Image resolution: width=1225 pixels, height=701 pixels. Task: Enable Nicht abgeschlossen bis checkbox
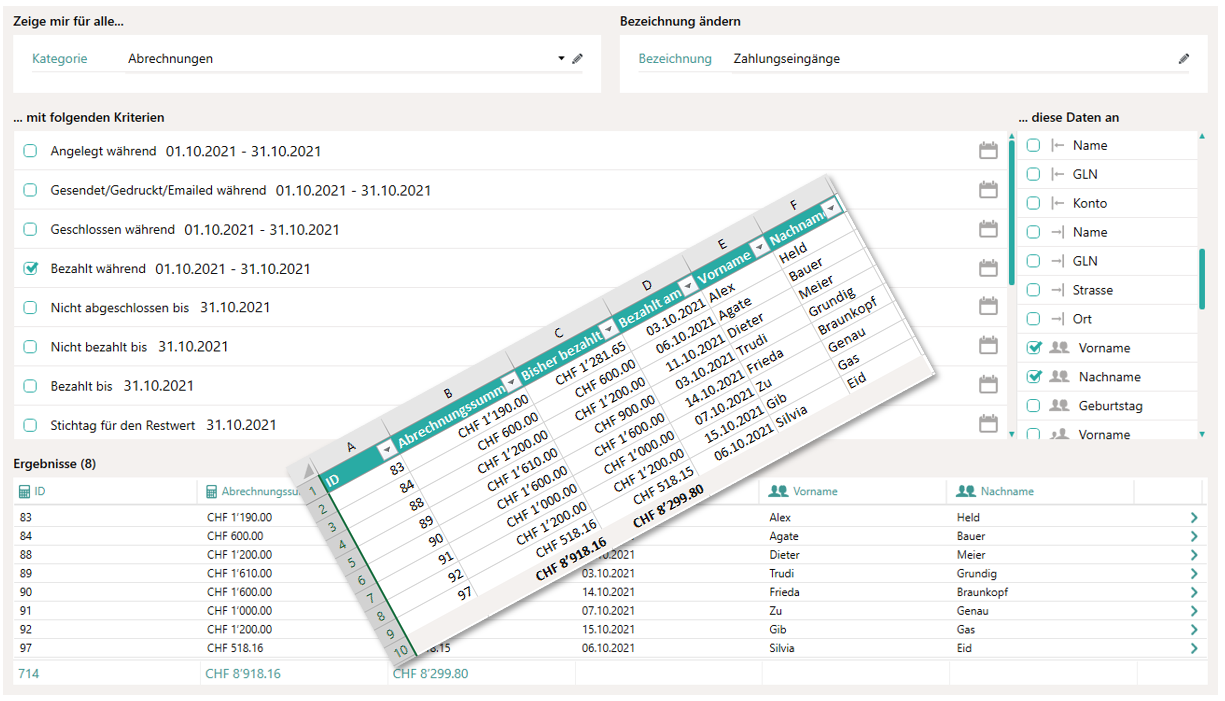click(30, 307)
